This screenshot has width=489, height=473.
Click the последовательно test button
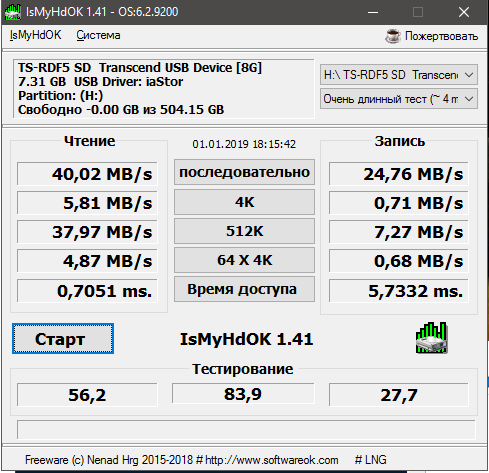pos(244,172)
